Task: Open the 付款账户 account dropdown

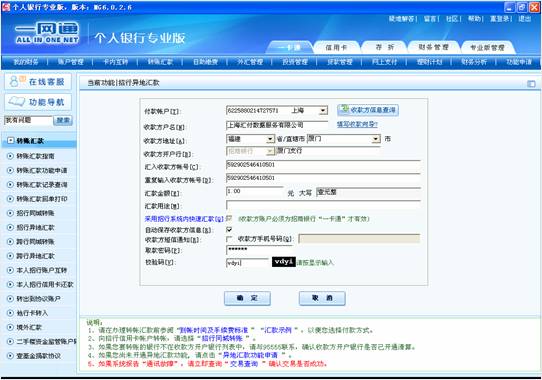Action: click(x=323, y=111)
